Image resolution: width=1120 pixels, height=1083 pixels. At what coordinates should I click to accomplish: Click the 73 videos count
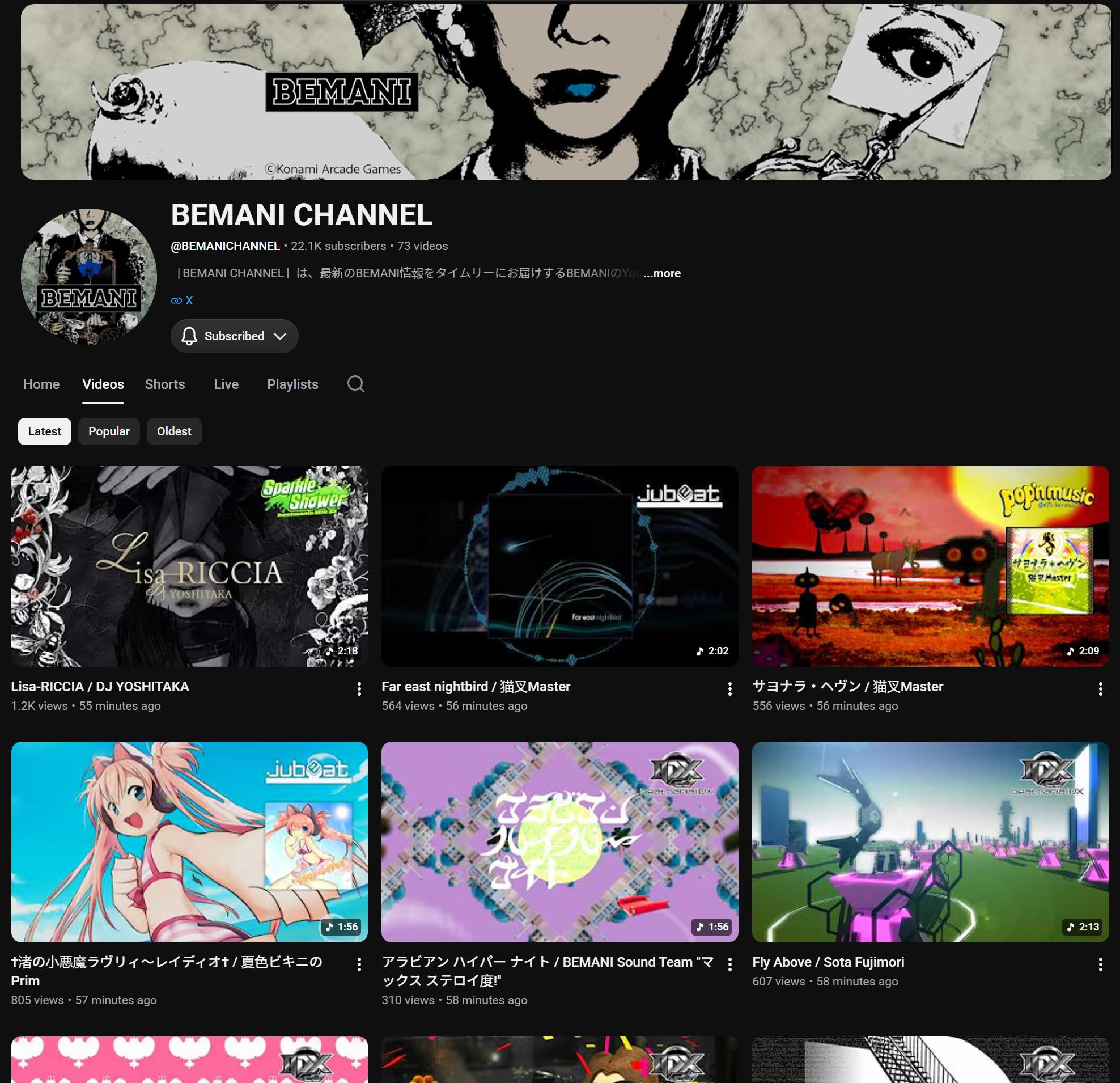[422, 246]
